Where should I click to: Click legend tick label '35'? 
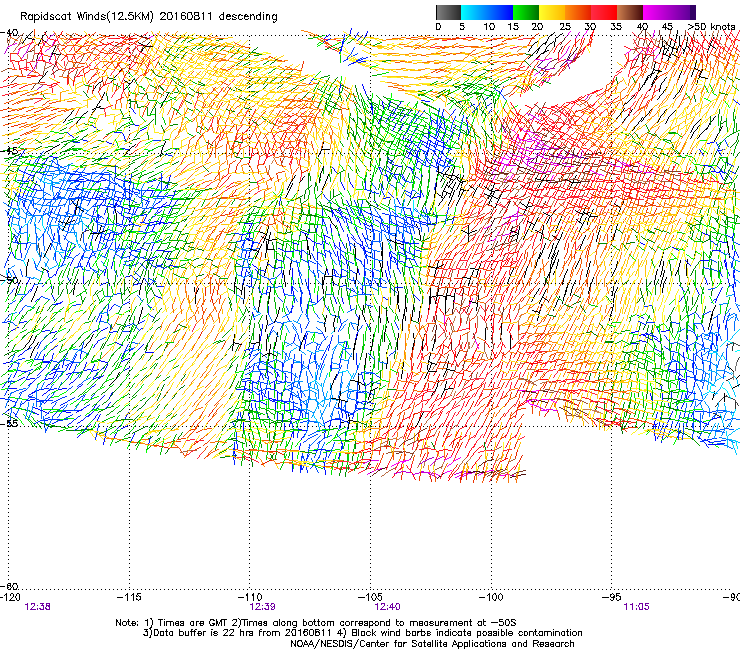[x=616, y=27]
